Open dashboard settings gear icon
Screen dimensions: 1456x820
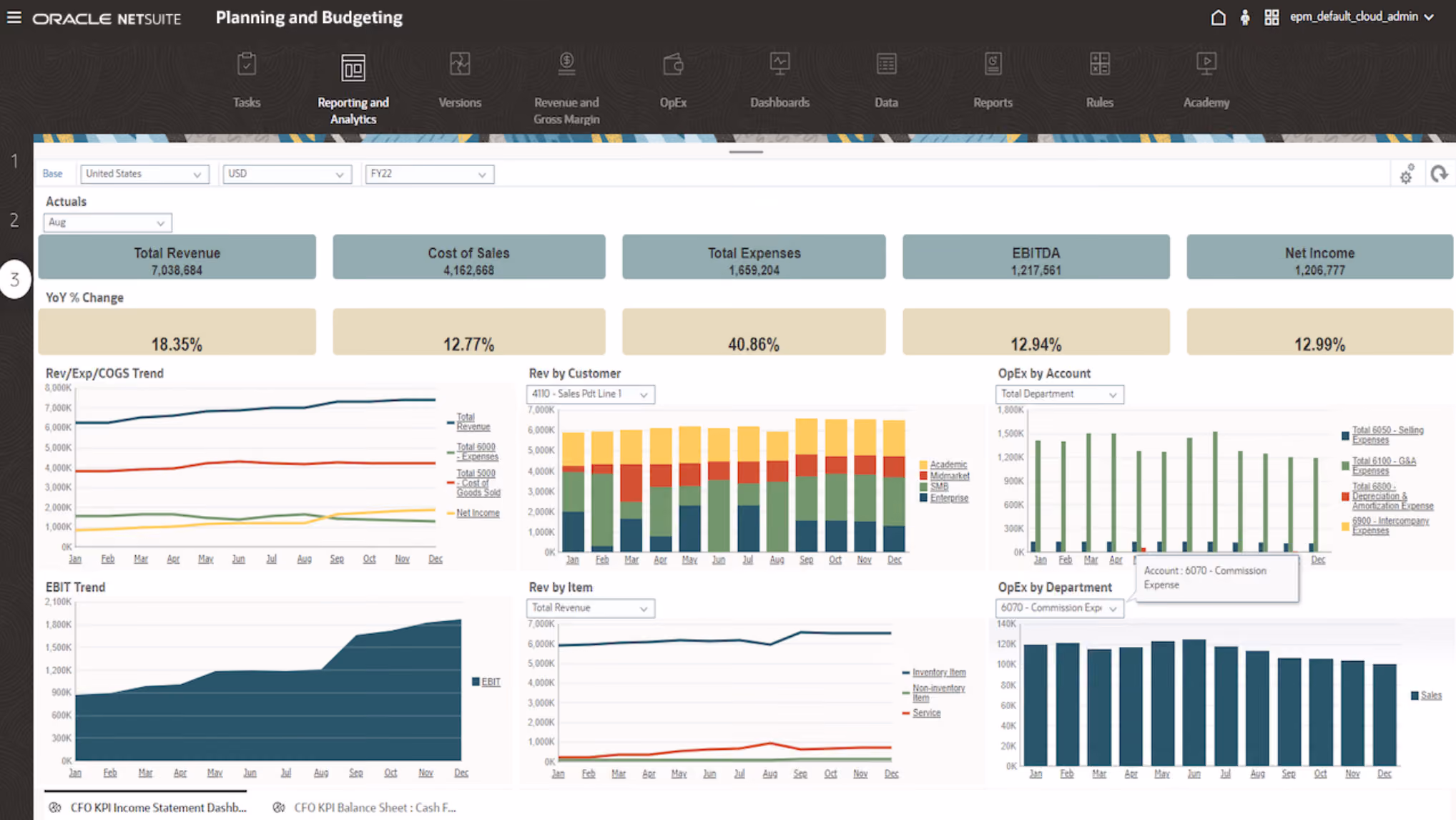(1407, 174)
